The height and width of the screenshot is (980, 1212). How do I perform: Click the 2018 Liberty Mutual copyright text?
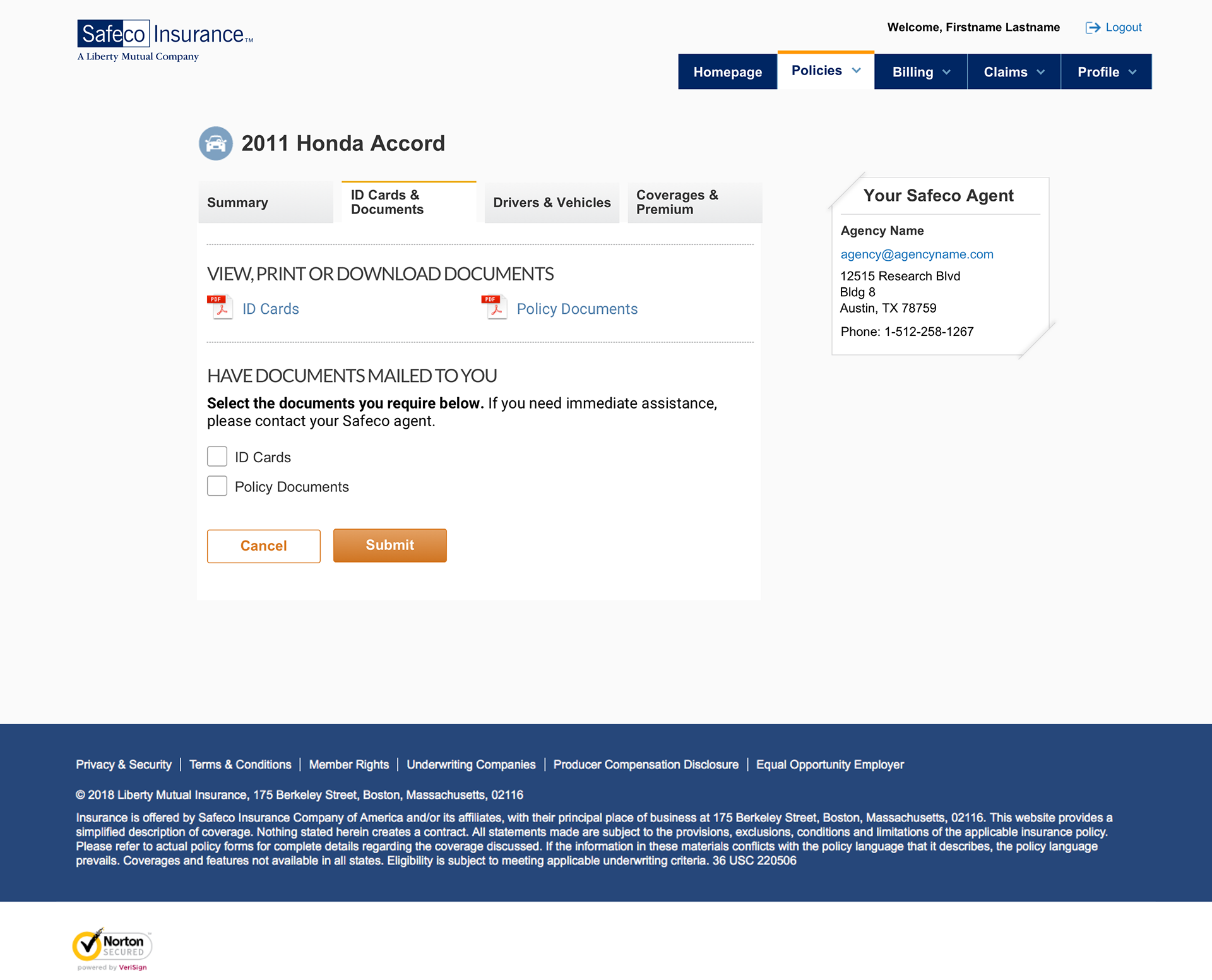click(300, 795)
